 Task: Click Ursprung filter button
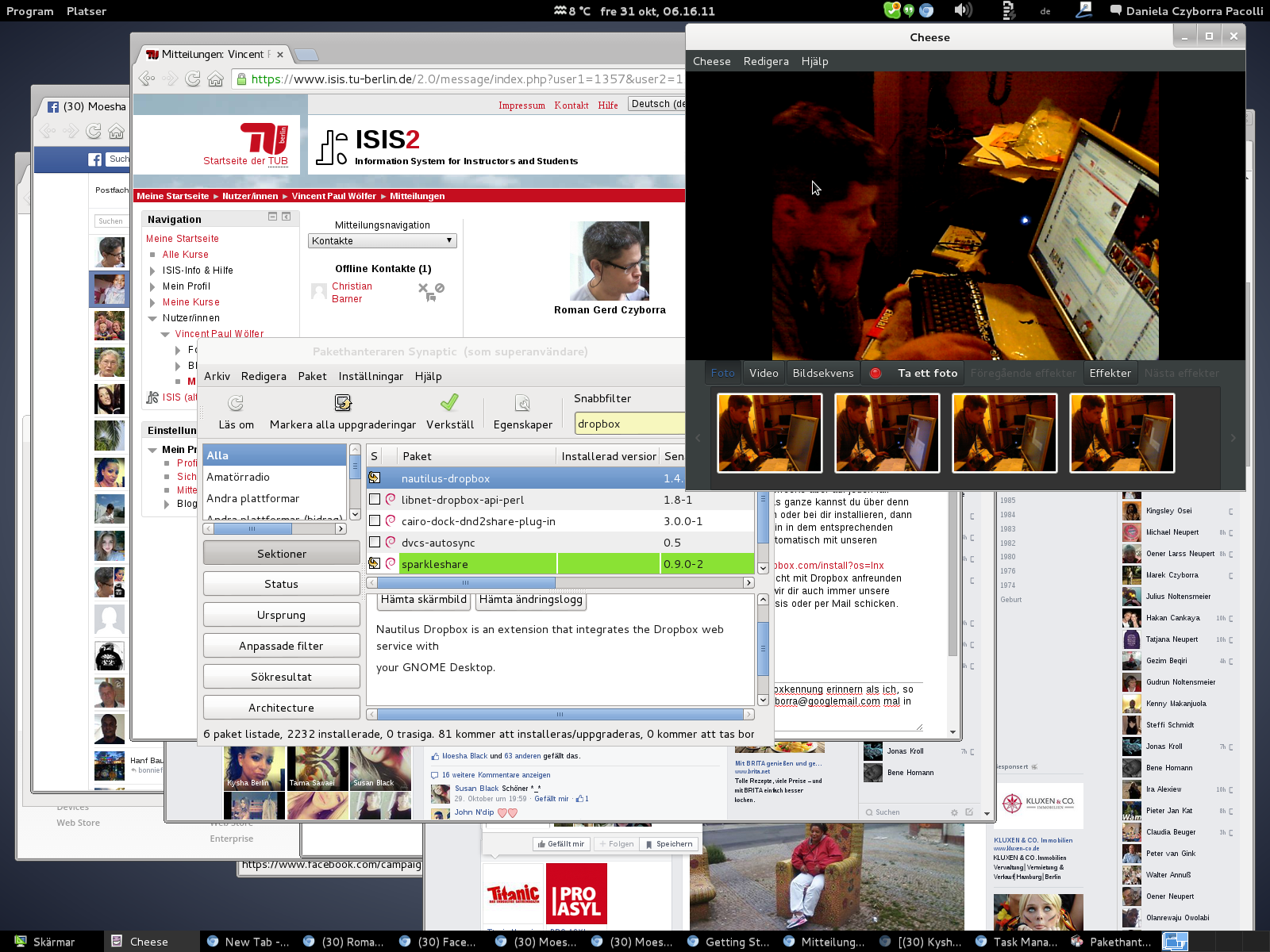(282, 615)
